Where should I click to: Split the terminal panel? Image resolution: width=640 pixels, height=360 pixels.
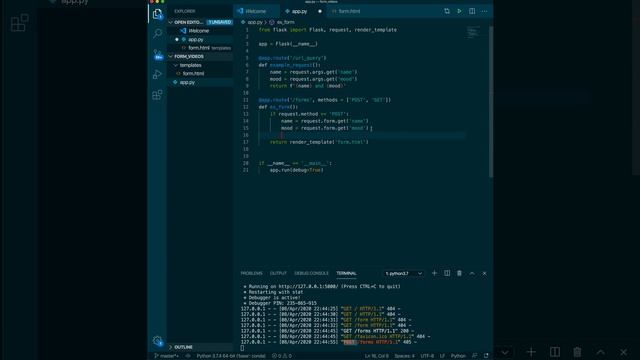click(447, 273)
